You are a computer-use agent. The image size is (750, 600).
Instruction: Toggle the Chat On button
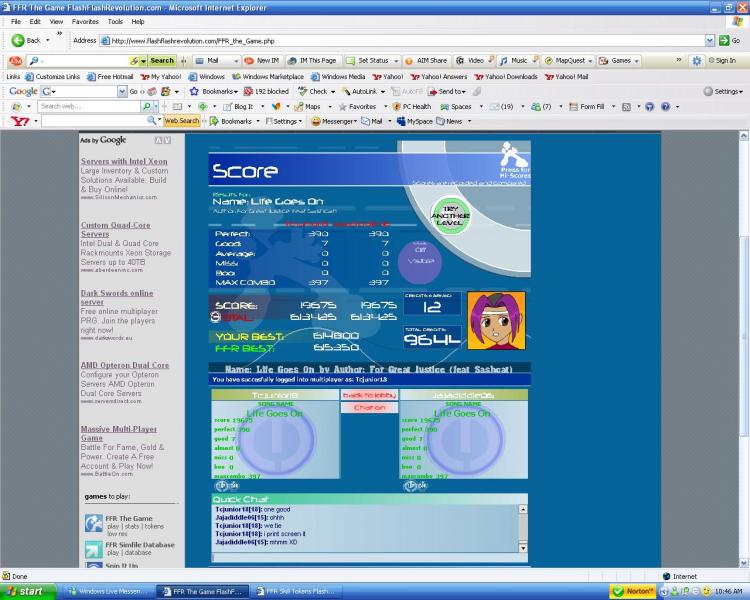[369, 408]
